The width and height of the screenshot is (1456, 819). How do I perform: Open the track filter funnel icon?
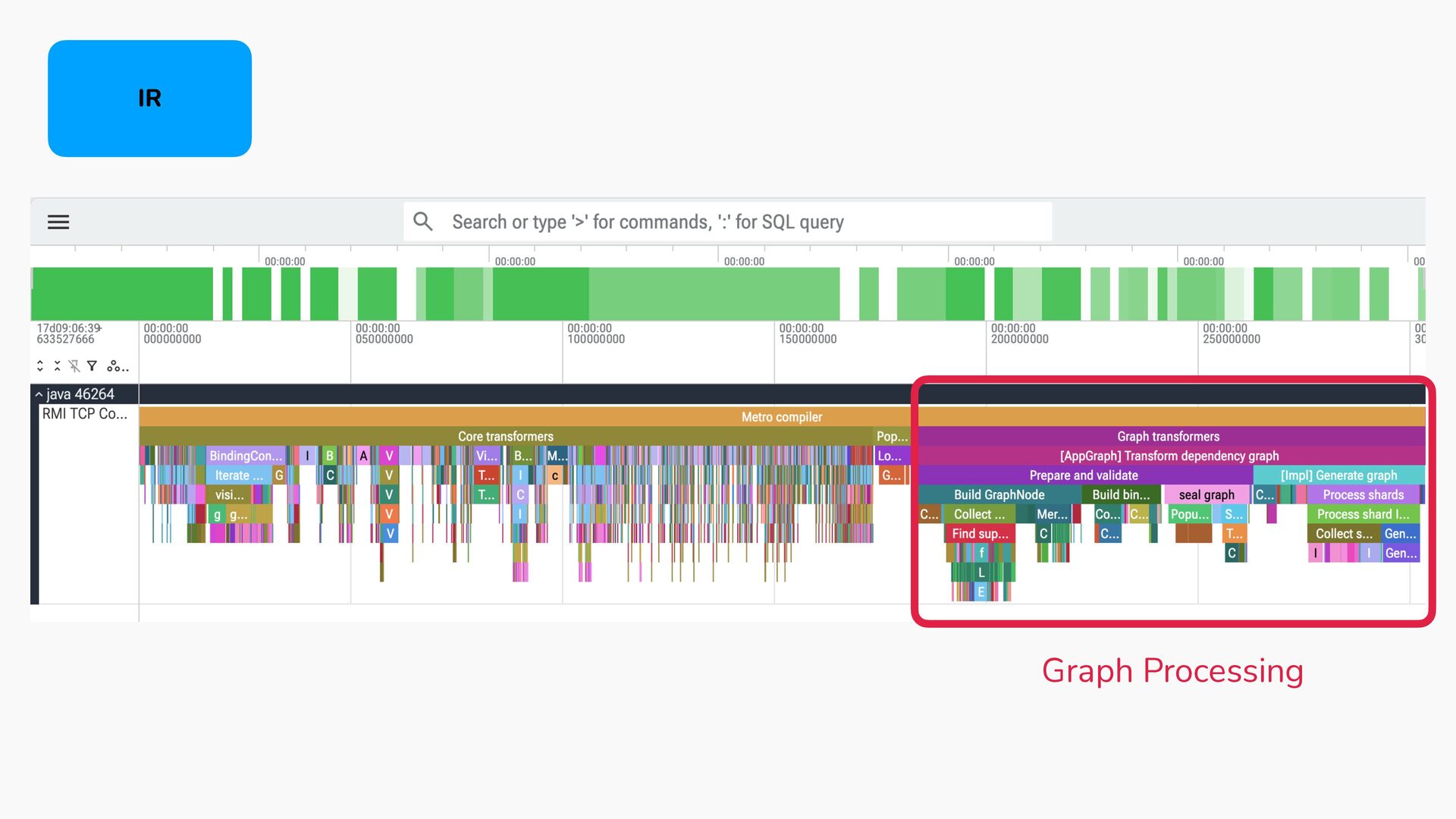point(92,366)
